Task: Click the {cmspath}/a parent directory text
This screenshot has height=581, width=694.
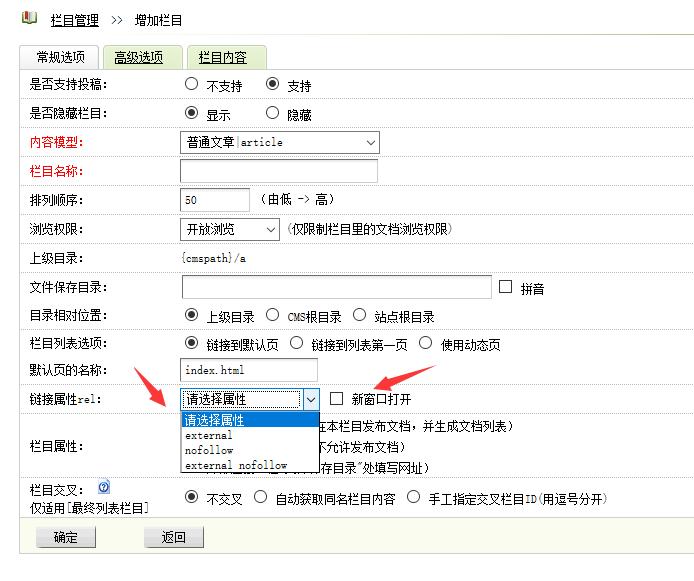Action: point(214,258)
